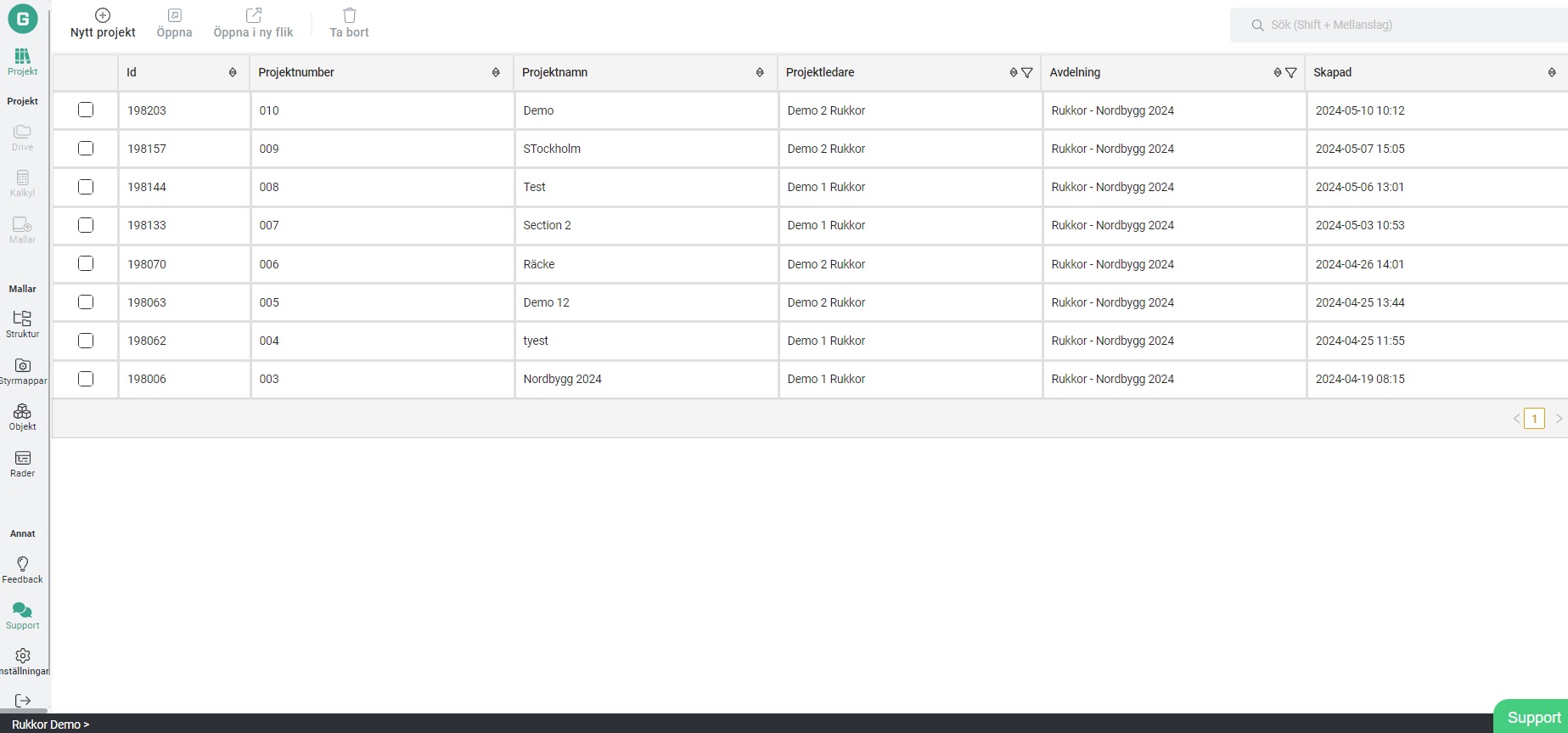
Task: Open Rader in the sidebar
Action: (23, 464)
